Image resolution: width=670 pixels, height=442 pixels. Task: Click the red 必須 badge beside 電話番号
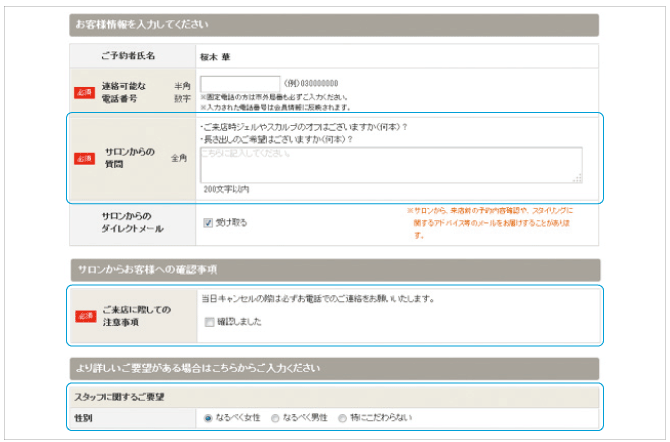[x=84, y=92]
